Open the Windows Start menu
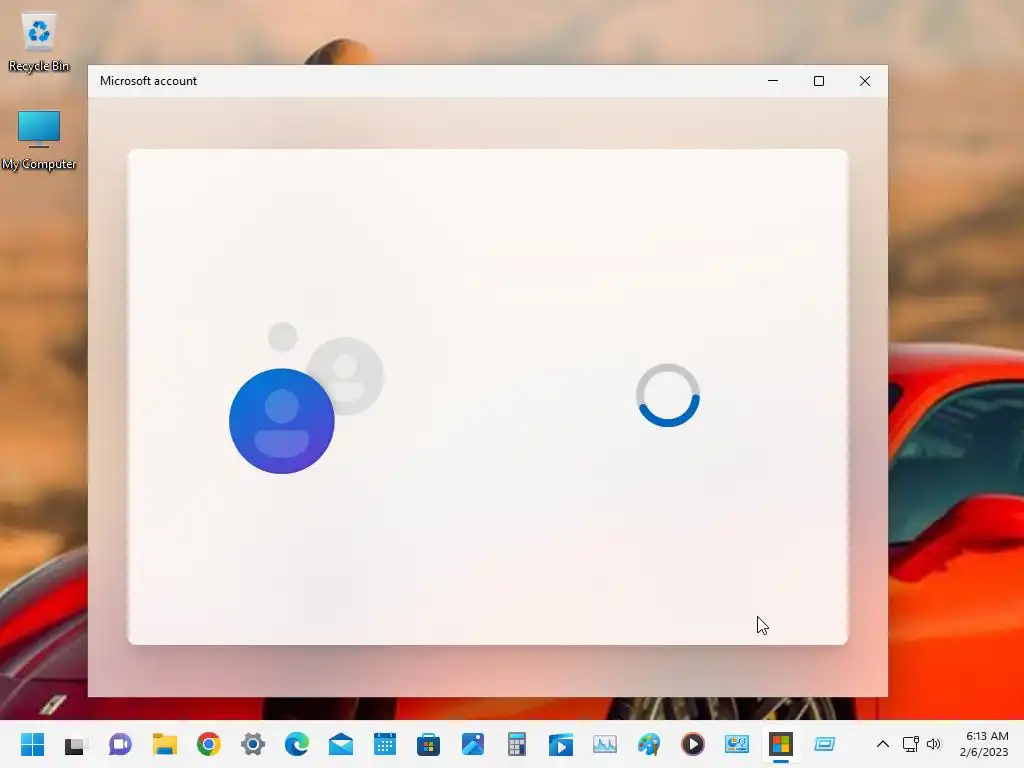1024x768 pixels. tap(32, 744)
